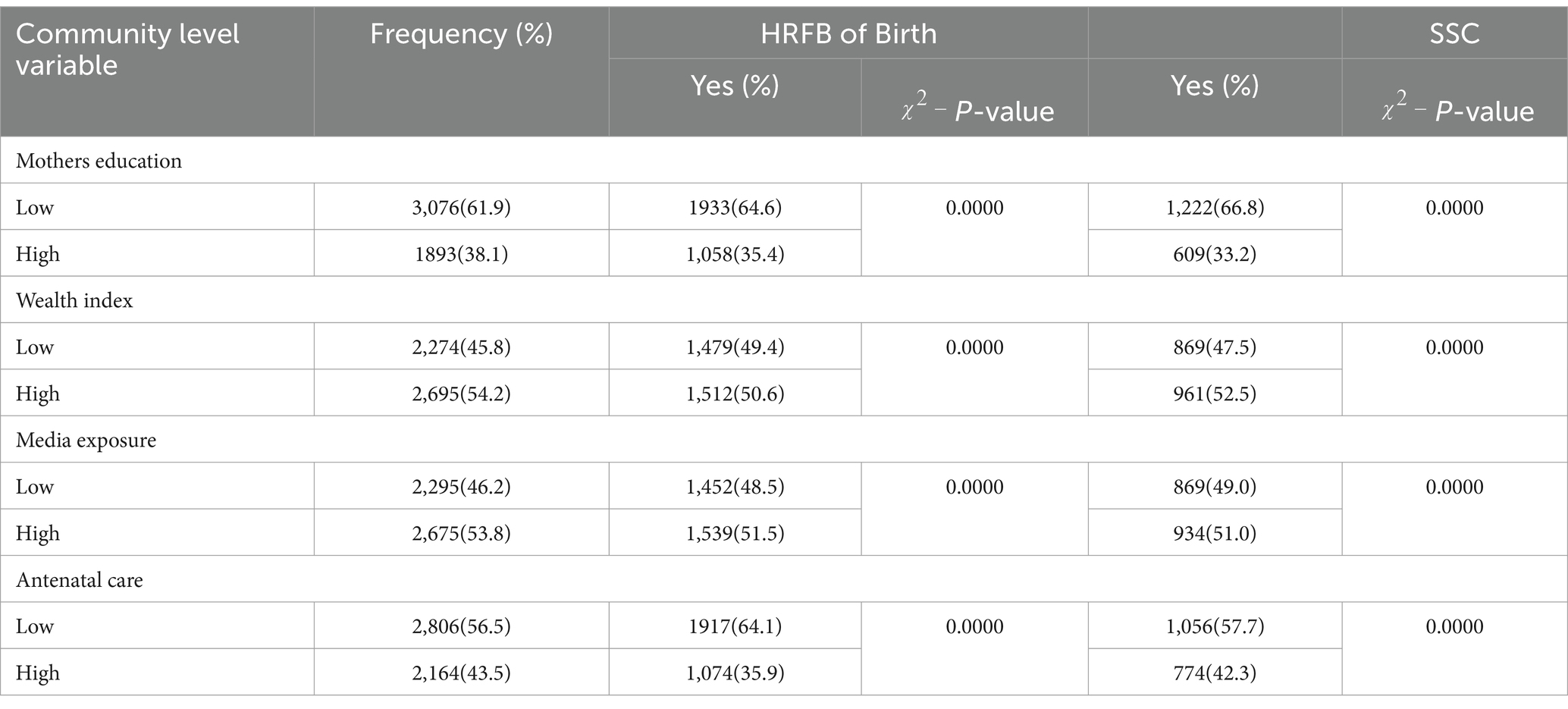This screenshot has height=709, width=1568.
Task: Select HRFB P-value 0.0000 for Antenatal care
Action: point(974,626)
